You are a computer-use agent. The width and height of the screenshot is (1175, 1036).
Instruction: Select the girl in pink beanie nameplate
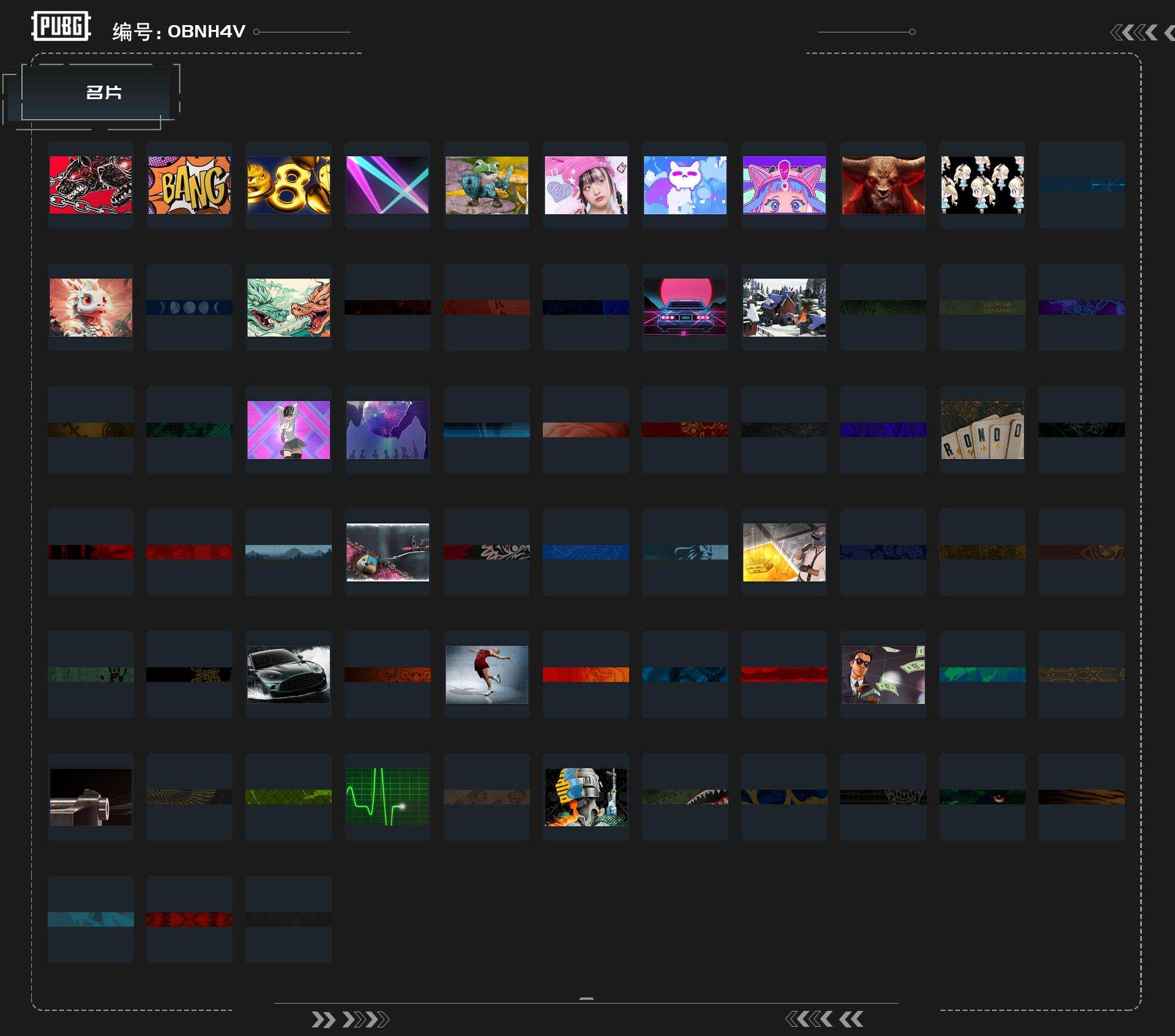click(586, 185)
